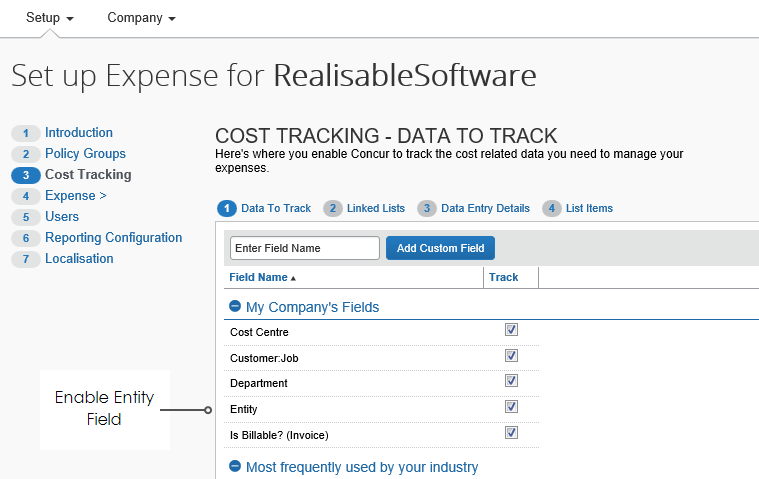759x479 pixels.
Task: Select the Cost Centre field name
Action: click(259, 332)
